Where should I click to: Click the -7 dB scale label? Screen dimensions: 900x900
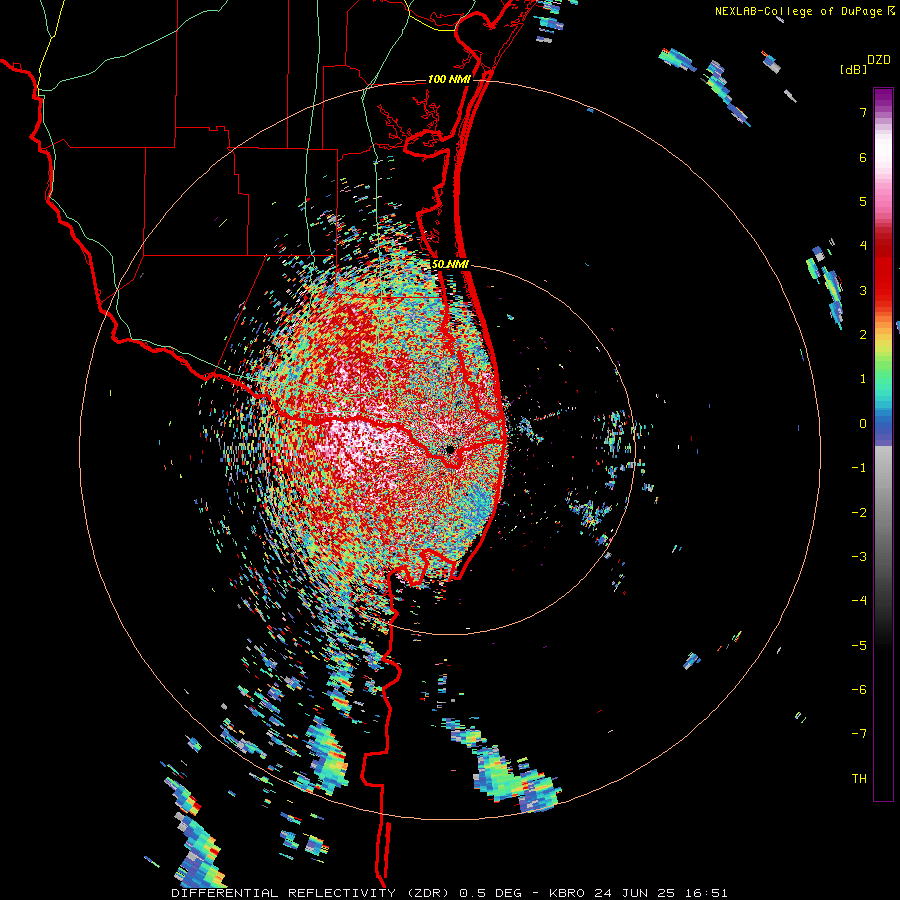(x=859, y=734)
